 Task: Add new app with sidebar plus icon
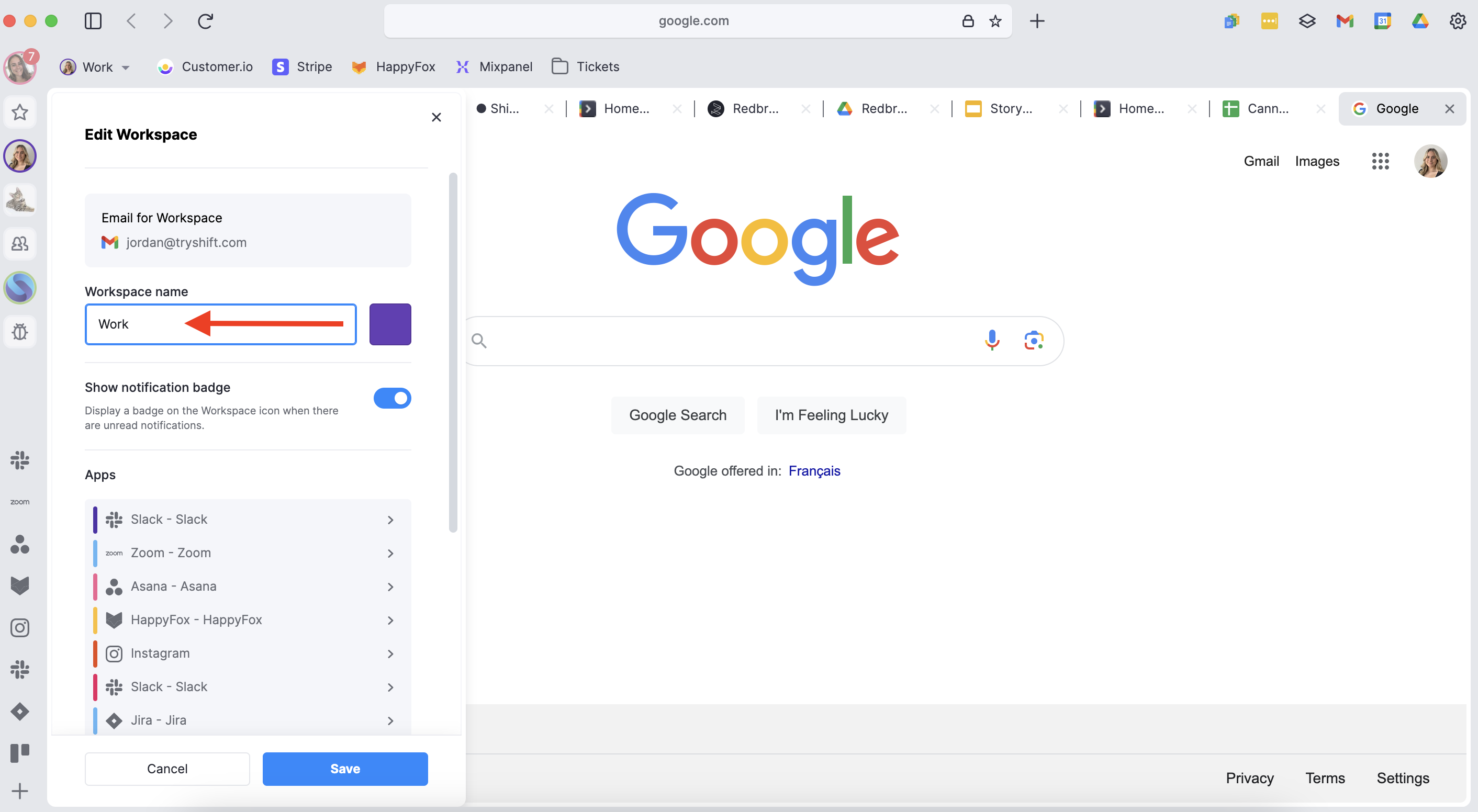click(20, 792)
